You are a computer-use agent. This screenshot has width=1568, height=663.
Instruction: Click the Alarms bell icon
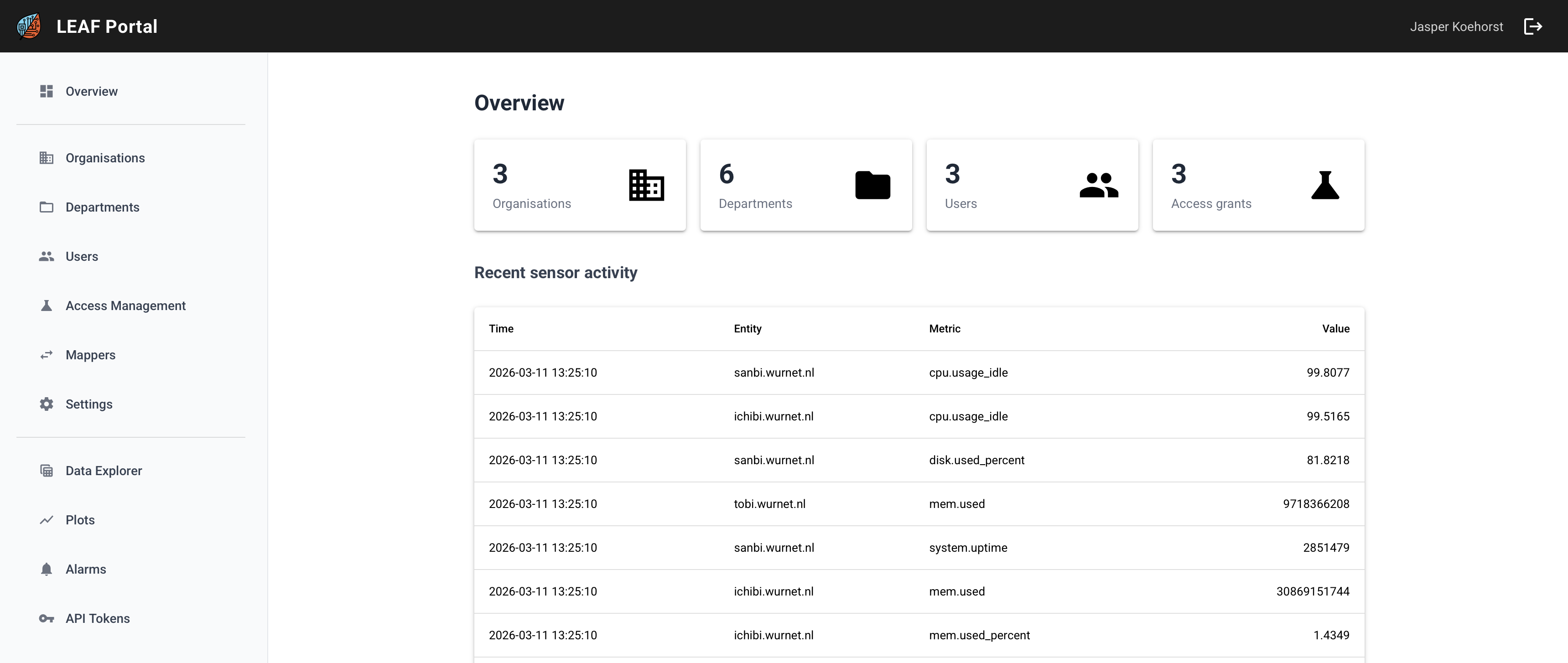[x=46, y=569]
